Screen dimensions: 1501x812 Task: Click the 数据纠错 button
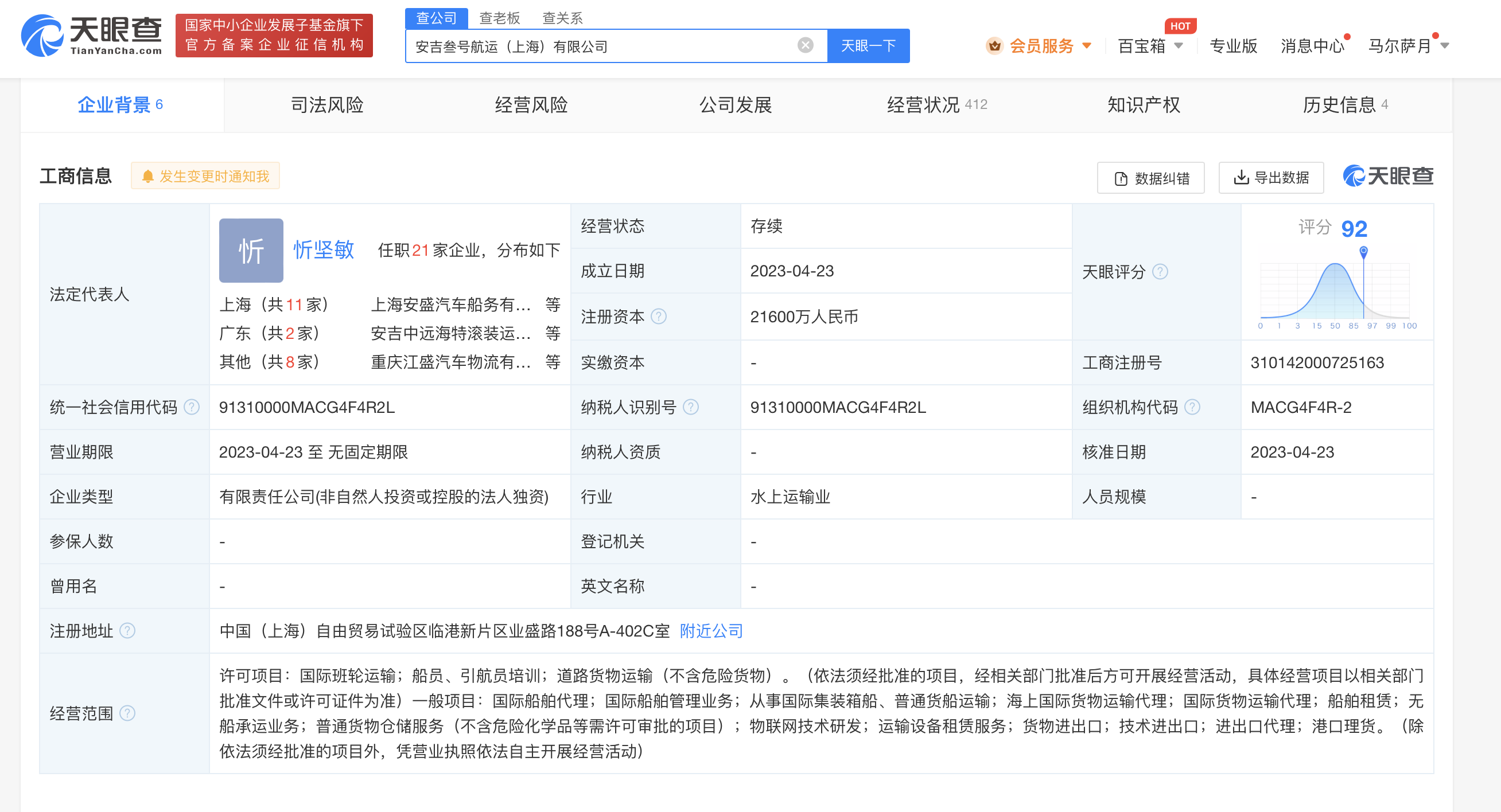coord(1151,178)
